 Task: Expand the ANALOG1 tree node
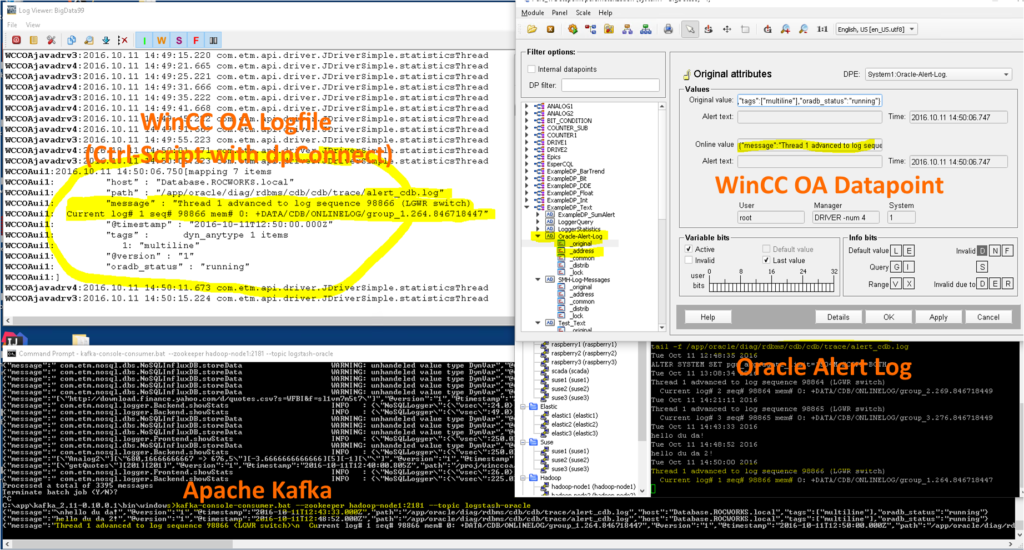527,106
